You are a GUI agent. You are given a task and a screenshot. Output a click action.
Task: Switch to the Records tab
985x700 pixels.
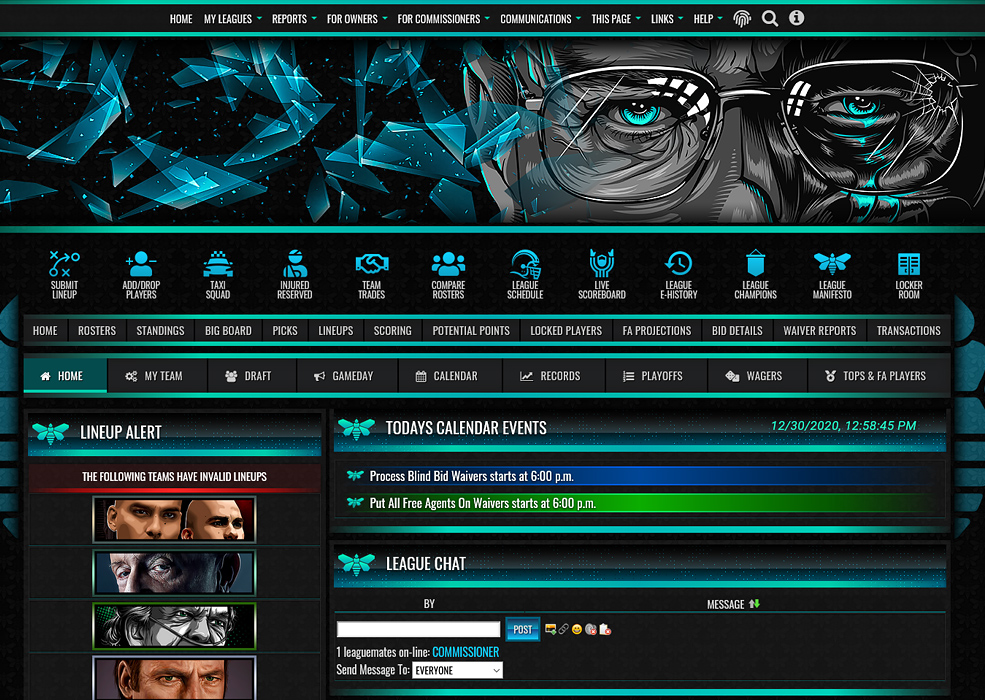[554, 376]
